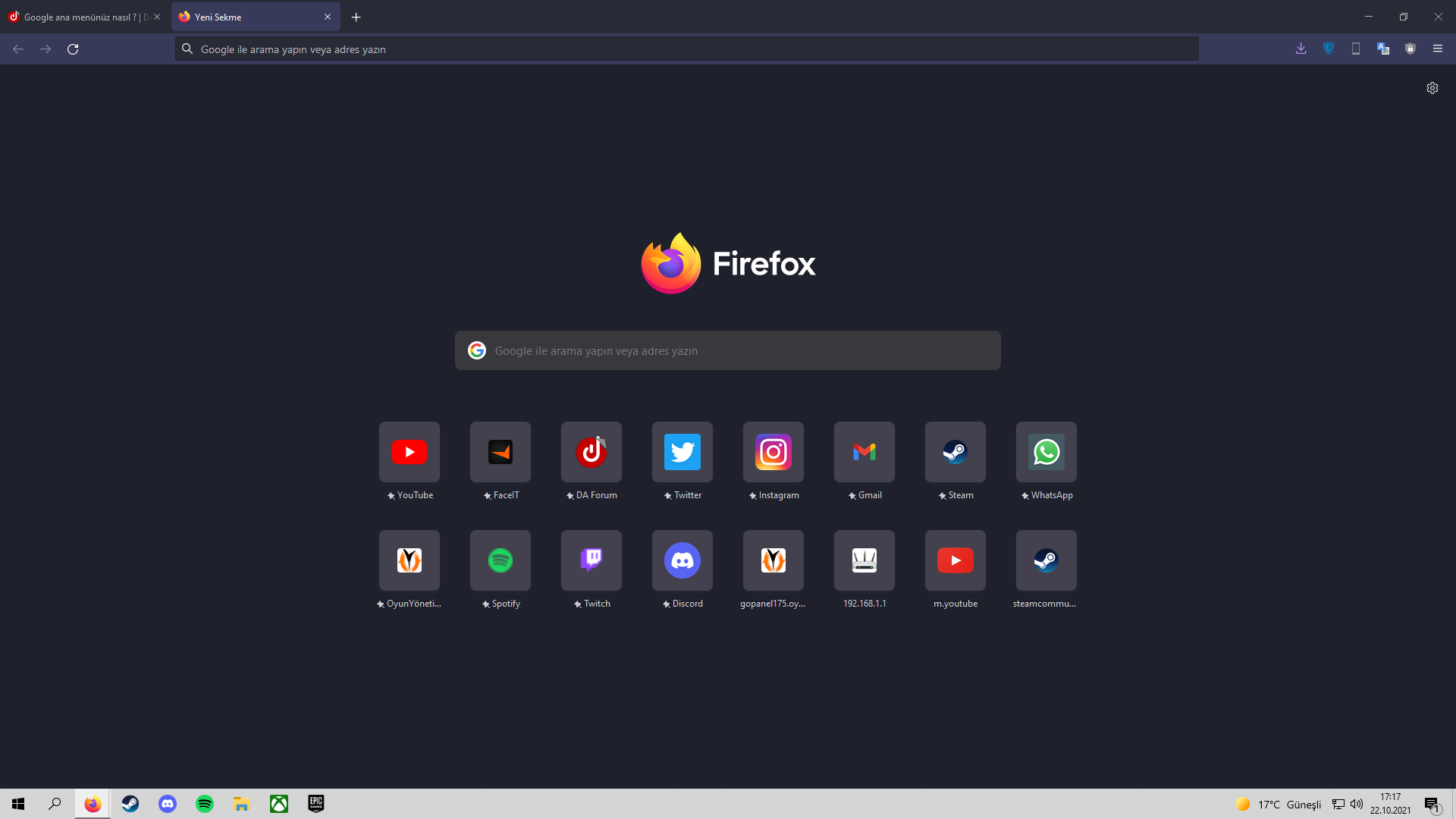Reload the current page
Viewport: 1456px width, 819px height.
coord(73,49)
